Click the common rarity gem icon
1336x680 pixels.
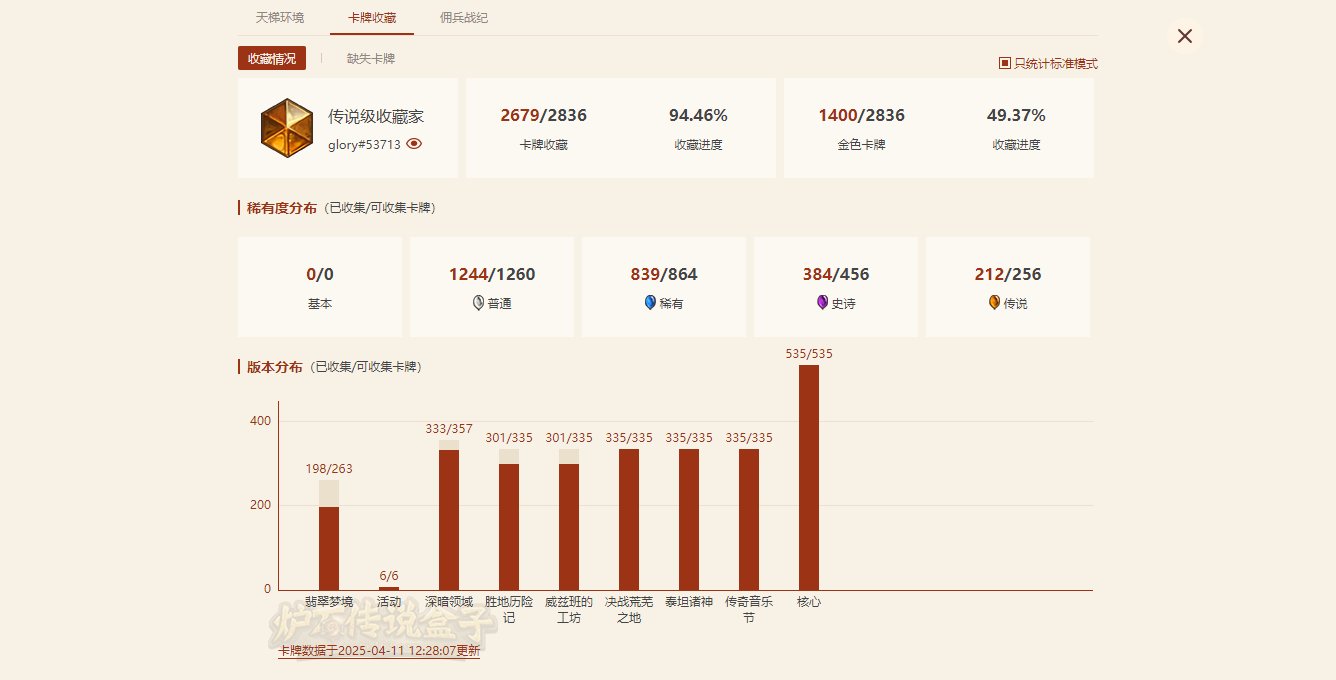tap(478, 302)
